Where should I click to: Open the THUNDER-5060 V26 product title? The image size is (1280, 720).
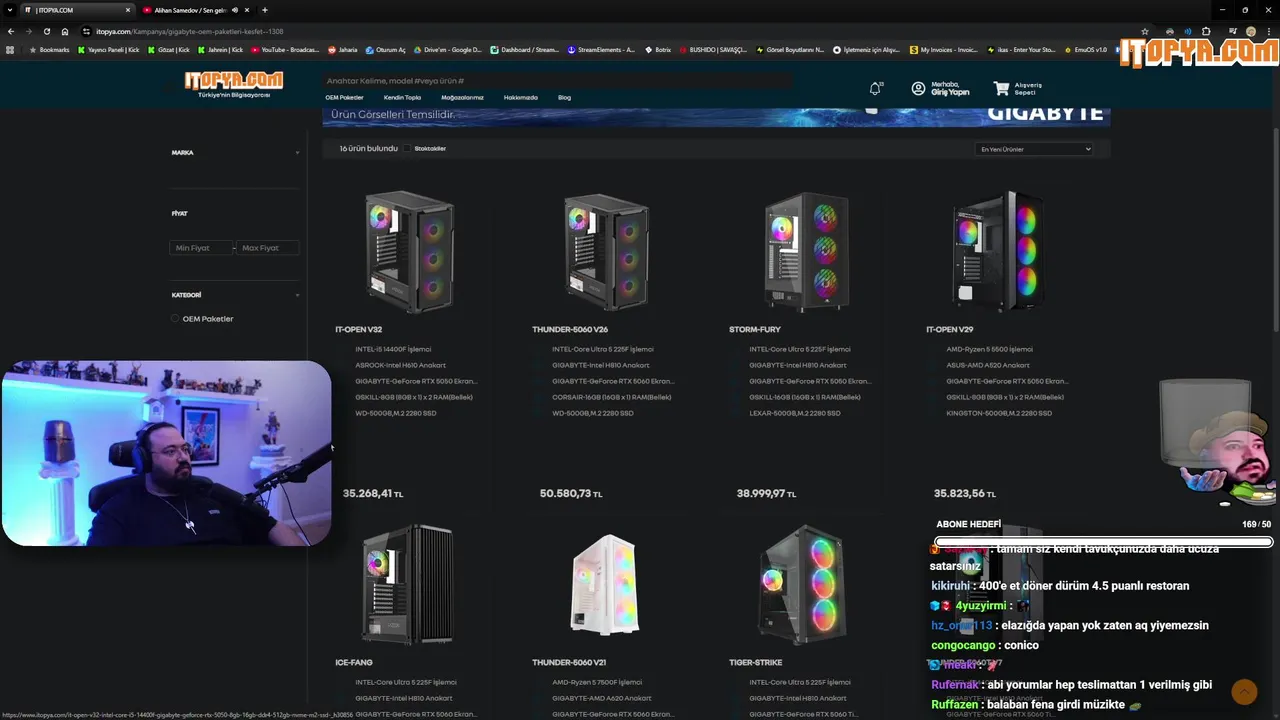[570, 329]
